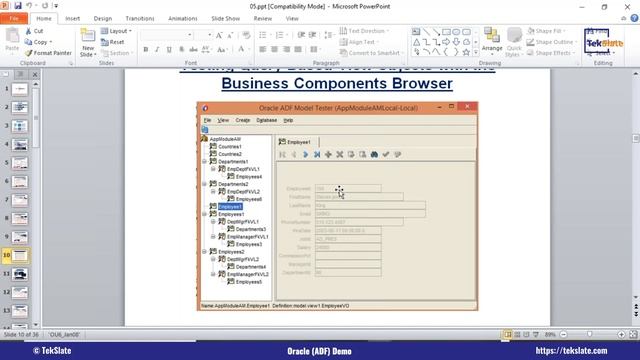The height and width of the screenshot is (360, 640).
Task: Open the Shape Outline dropdown
Action: coord(552,42)
